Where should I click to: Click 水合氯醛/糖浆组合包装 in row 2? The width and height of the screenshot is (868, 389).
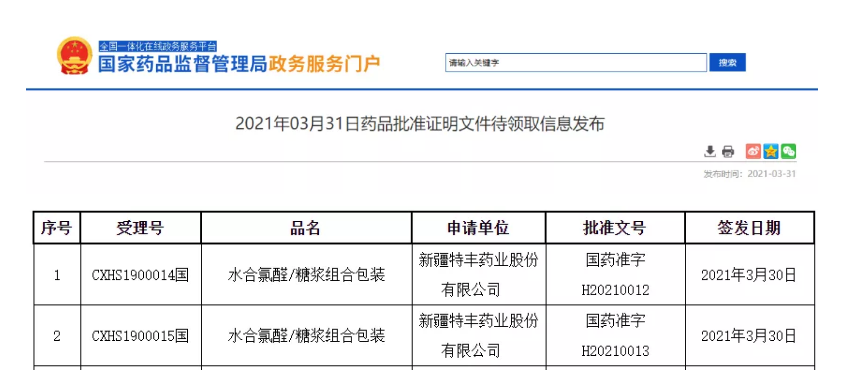click(x=306, y=335)
